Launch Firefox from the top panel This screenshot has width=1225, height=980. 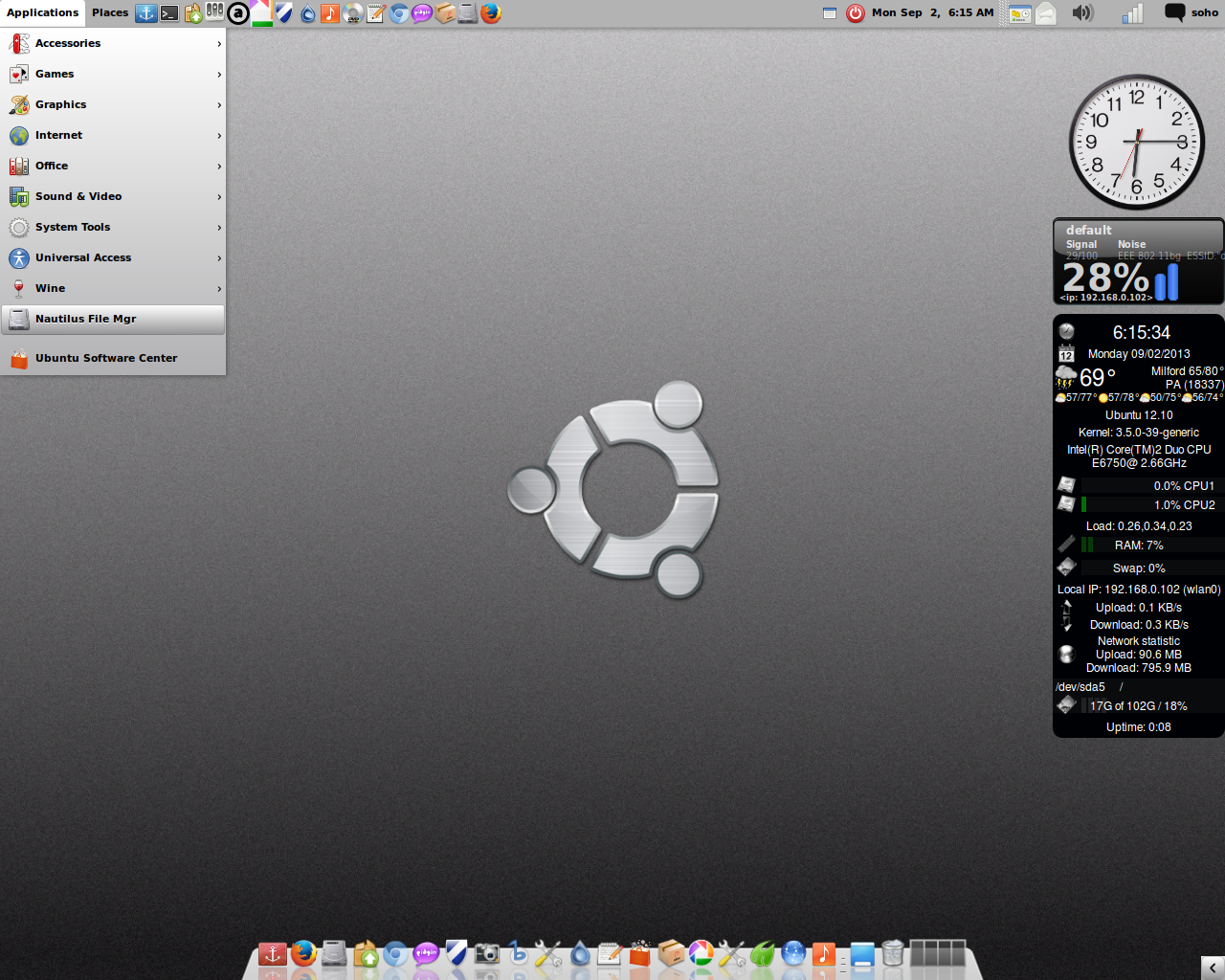(x=491, y=13)
